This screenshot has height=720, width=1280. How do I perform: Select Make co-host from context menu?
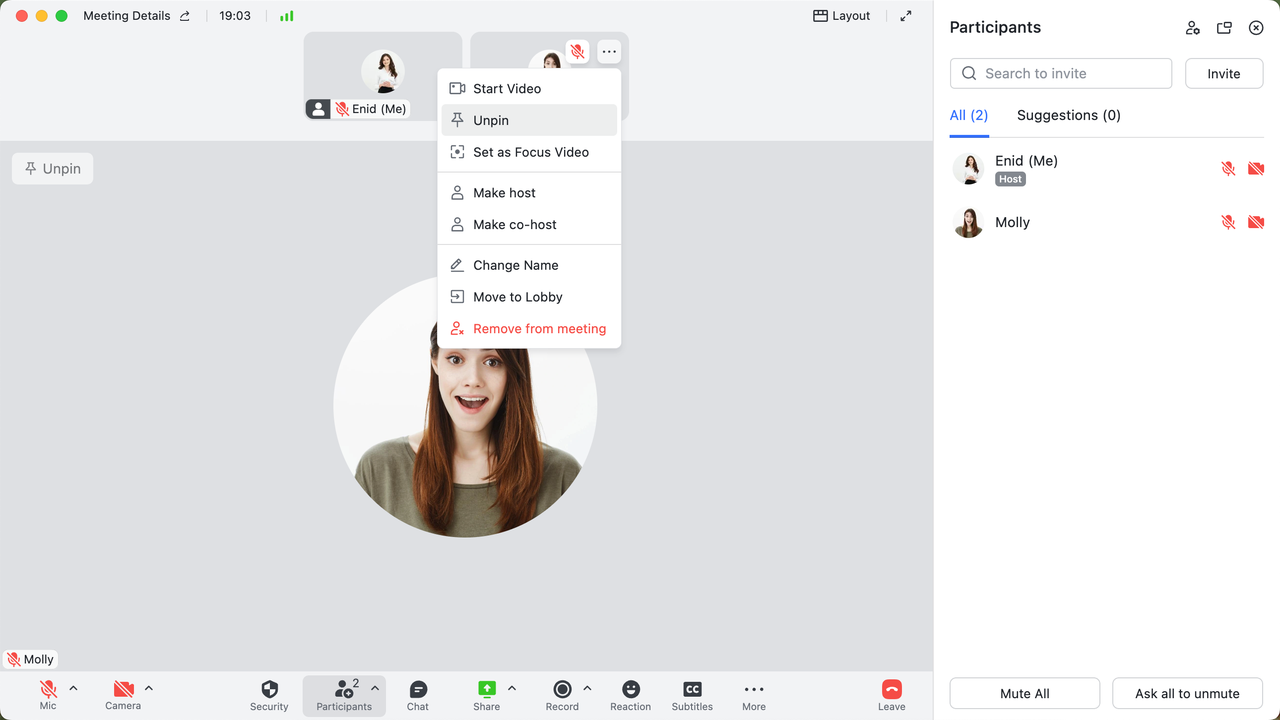click(514, 225)
